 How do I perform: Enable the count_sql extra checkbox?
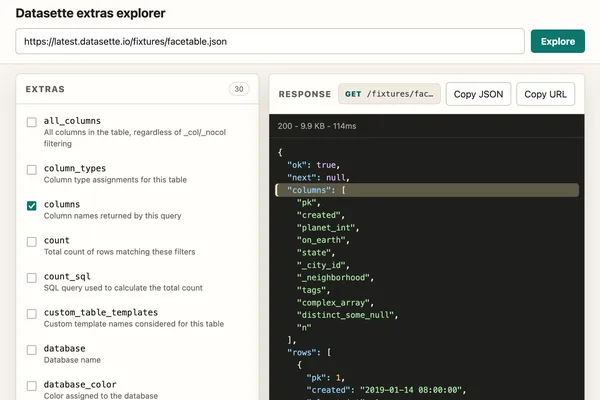point(32,278)
